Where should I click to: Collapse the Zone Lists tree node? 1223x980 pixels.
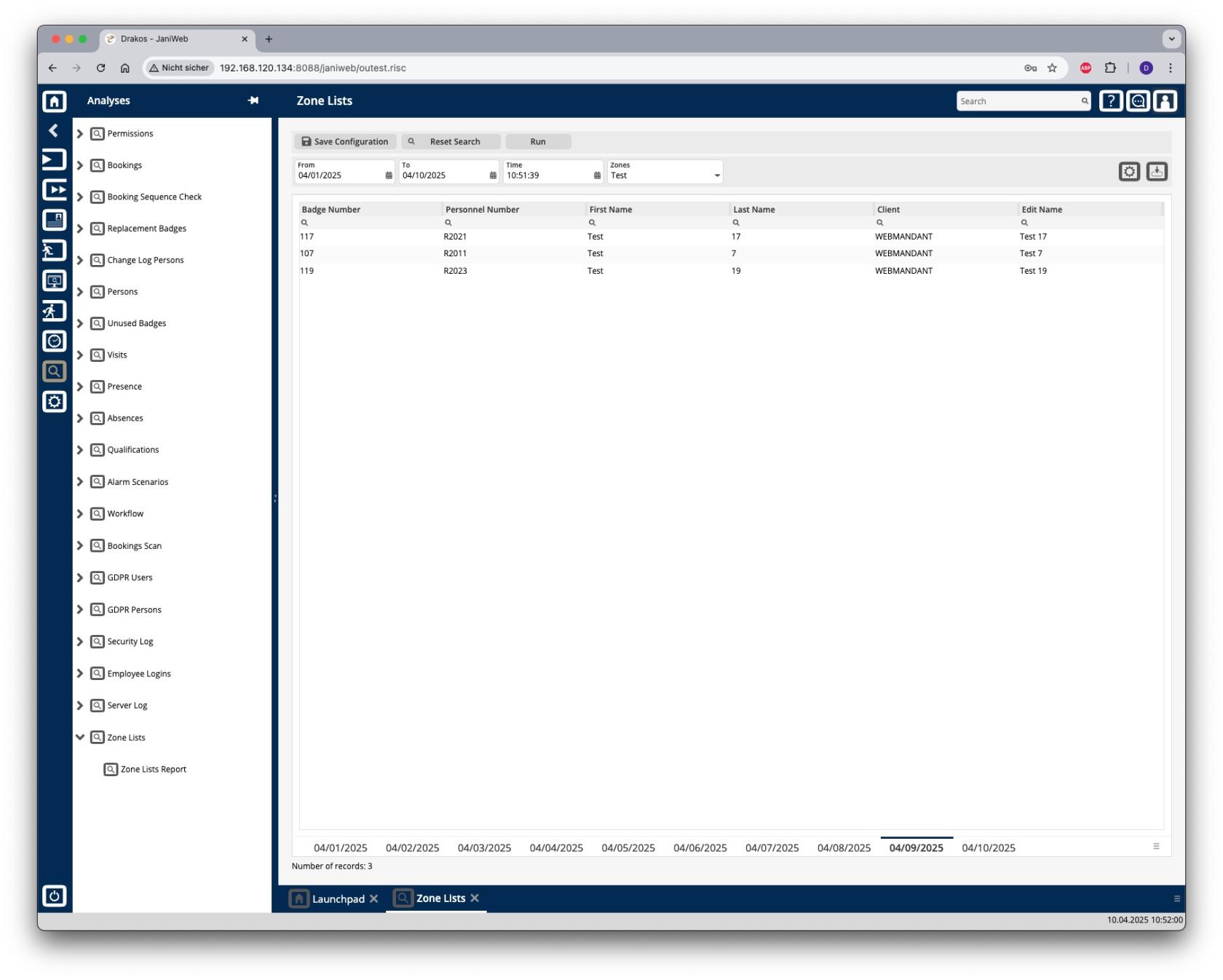(80, 738)
